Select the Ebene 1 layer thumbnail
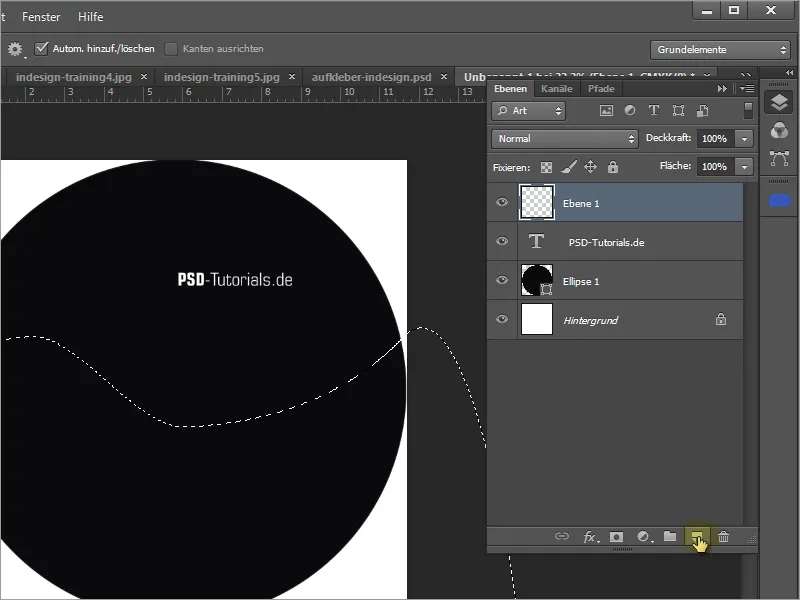 [x=537, y=203]
